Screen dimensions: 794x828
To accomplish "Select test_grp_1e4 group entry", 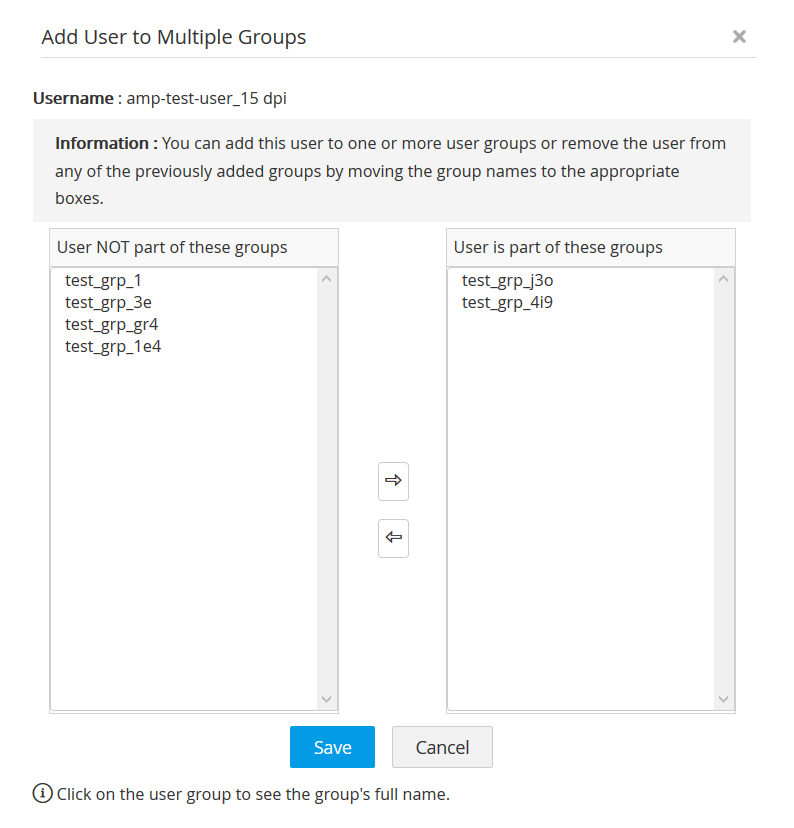I will point(113,347).
